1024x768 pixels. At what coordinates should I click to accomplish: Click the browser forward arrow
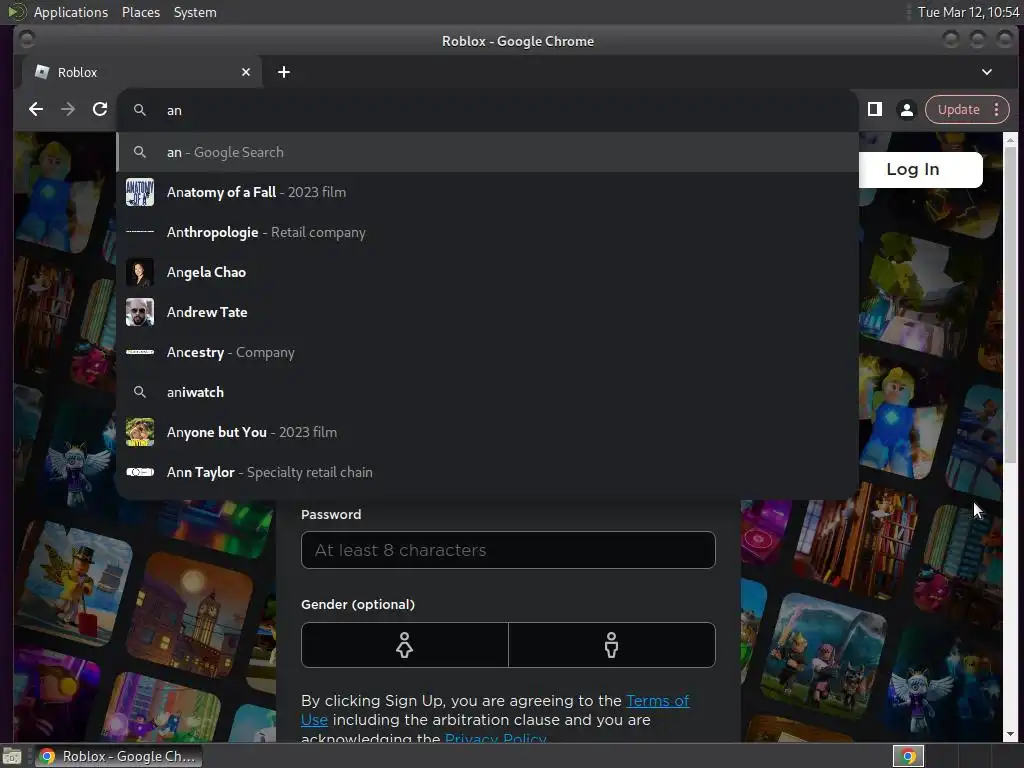click(x=68, y=110)
